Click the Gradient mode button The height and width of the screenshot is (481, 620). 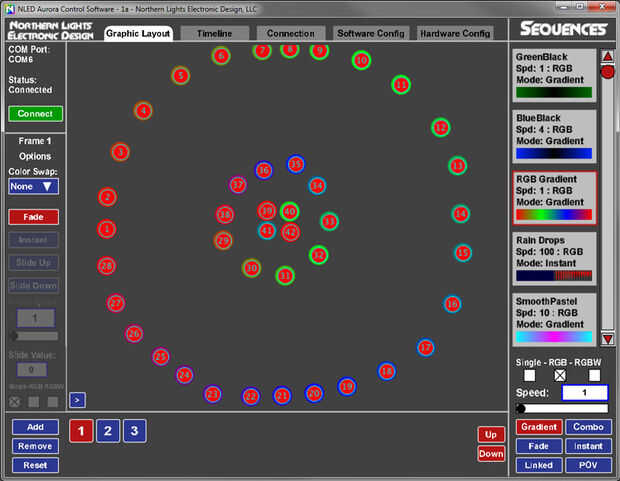tap(539, 427)
